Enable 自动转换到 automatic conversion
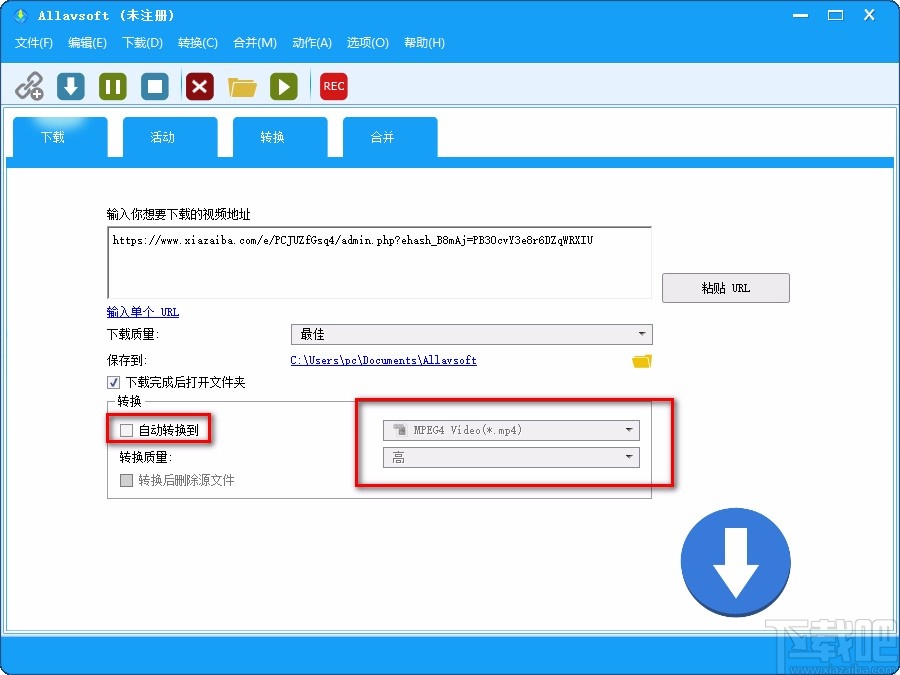 tap(126, 429)
